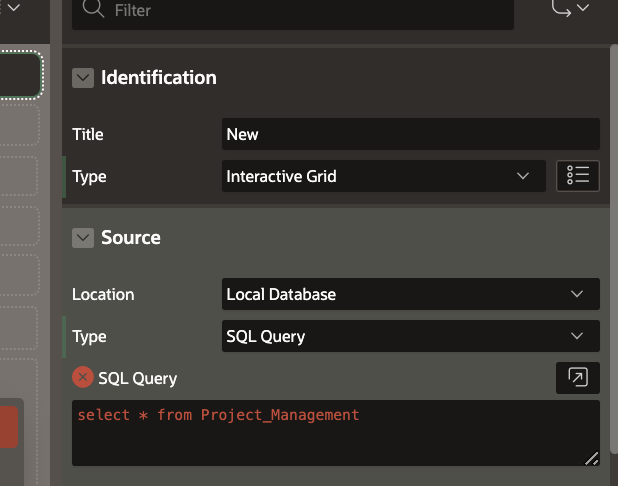Viewport: 618px width, 486px height.
Task: Open the region Type dropdown showing Interactive Grid
Action: point(384,176)
